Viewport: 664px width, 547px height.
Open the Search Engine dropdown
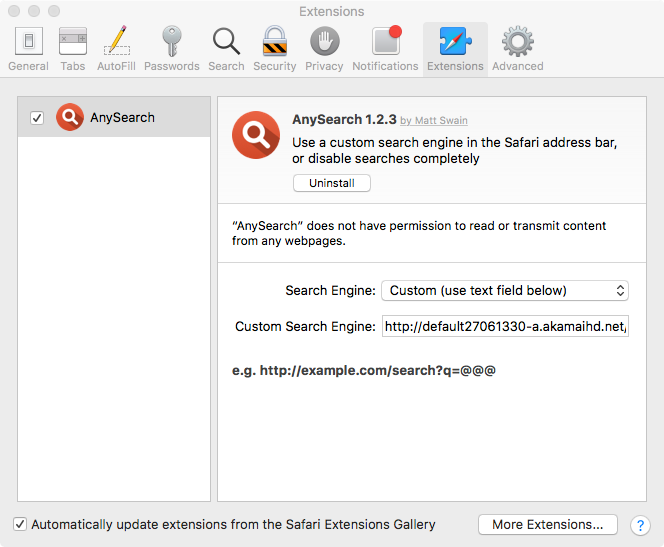coord(505,290)
